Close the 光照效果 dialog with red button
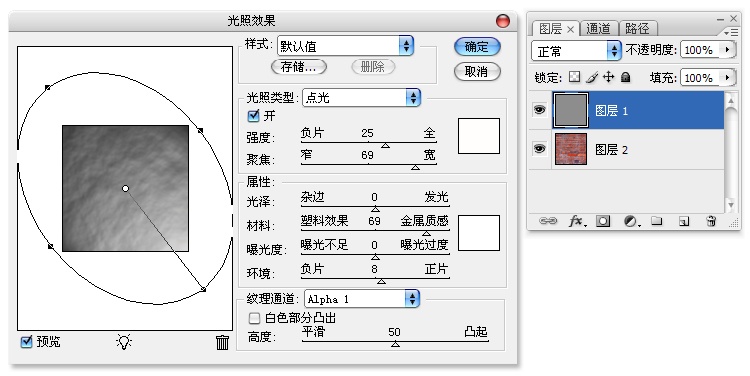Viewport: 750px width, 376px height. click(503, 21)
